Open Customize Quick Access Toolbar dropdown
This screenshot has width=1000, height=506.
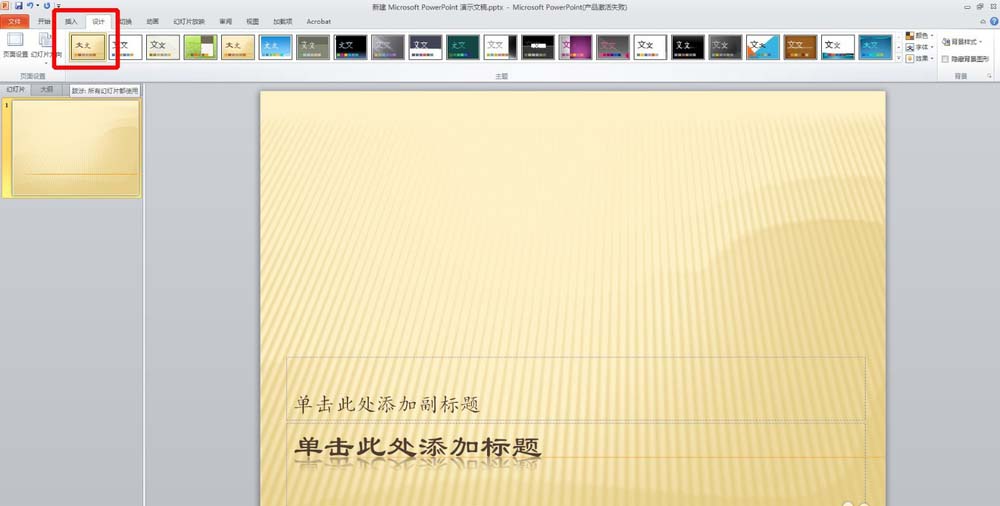(57, 6)
